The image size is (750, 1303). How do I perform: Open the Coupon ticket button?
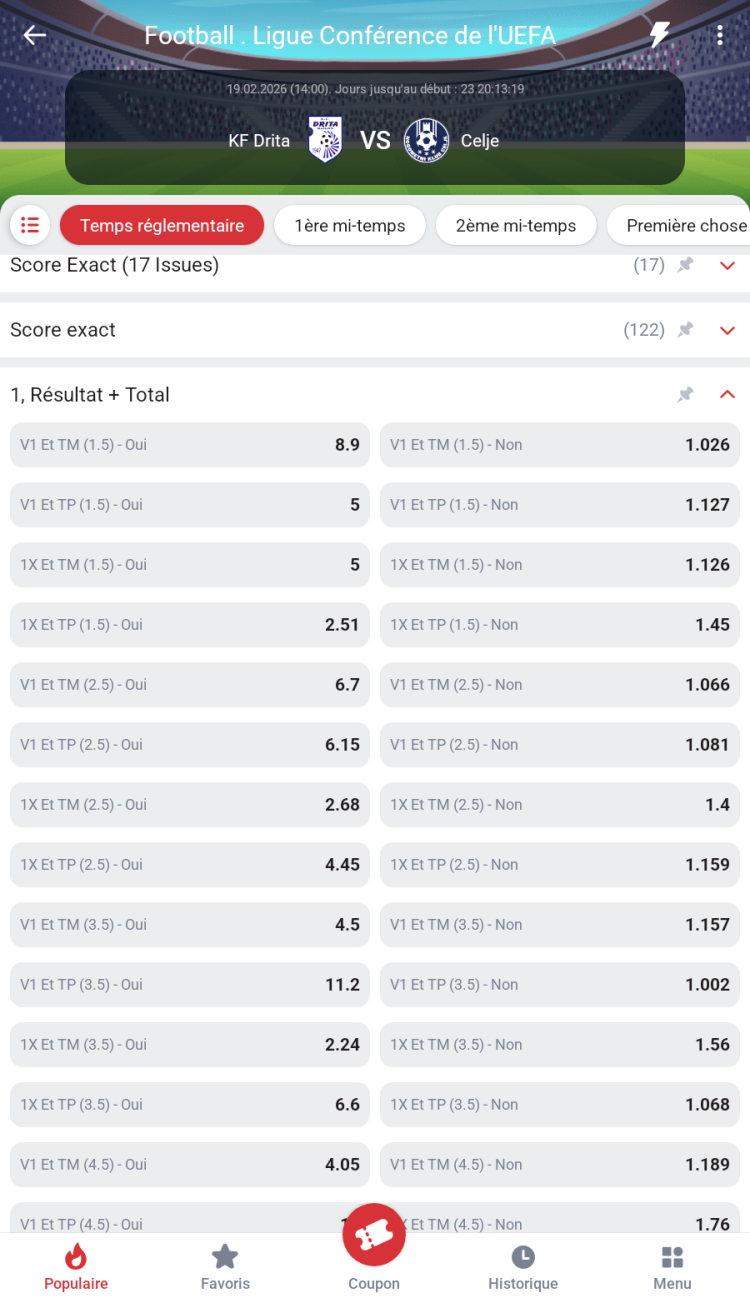tap(374, 1237)
